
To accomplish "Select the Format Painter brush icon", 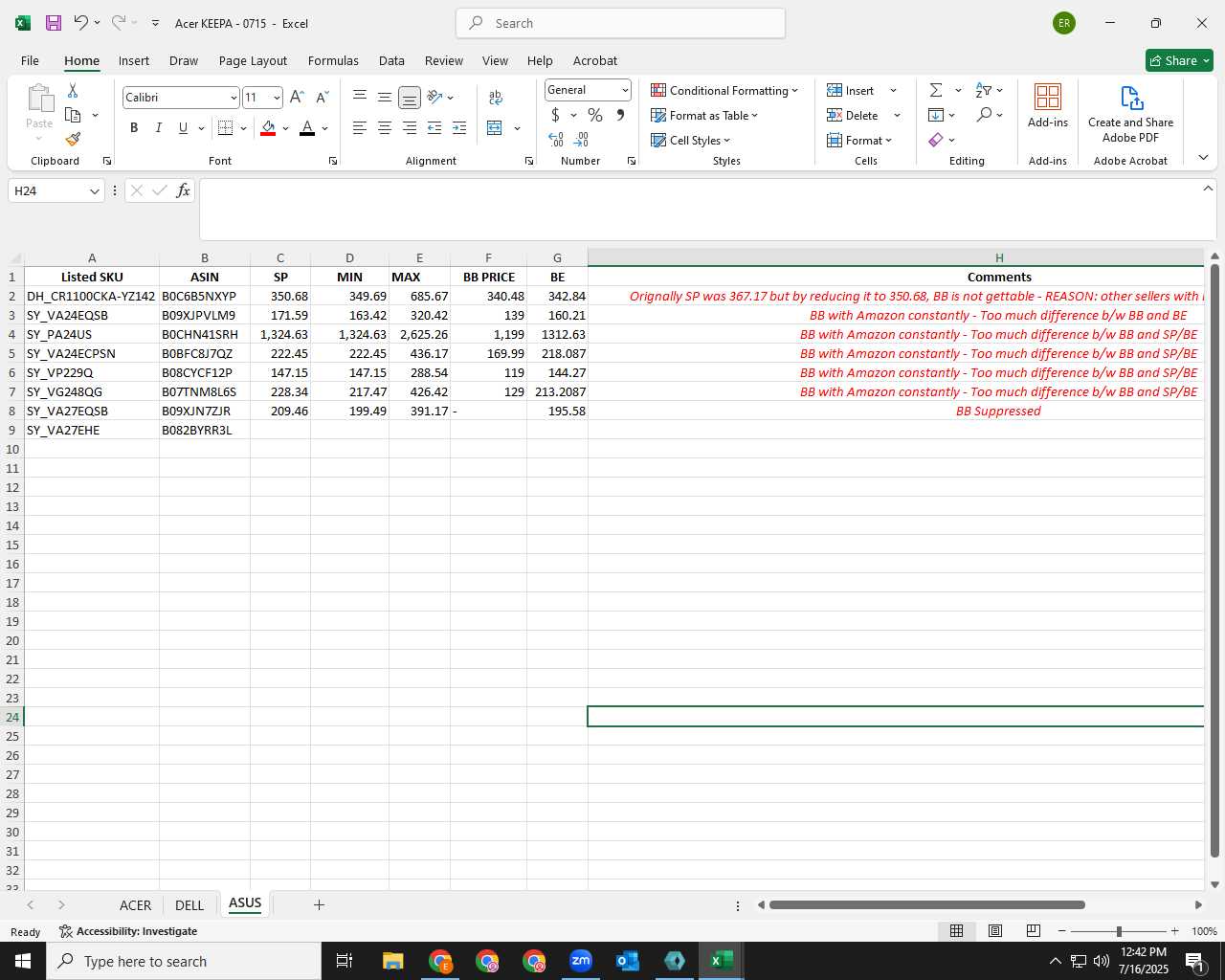I will tap(73, 140).
